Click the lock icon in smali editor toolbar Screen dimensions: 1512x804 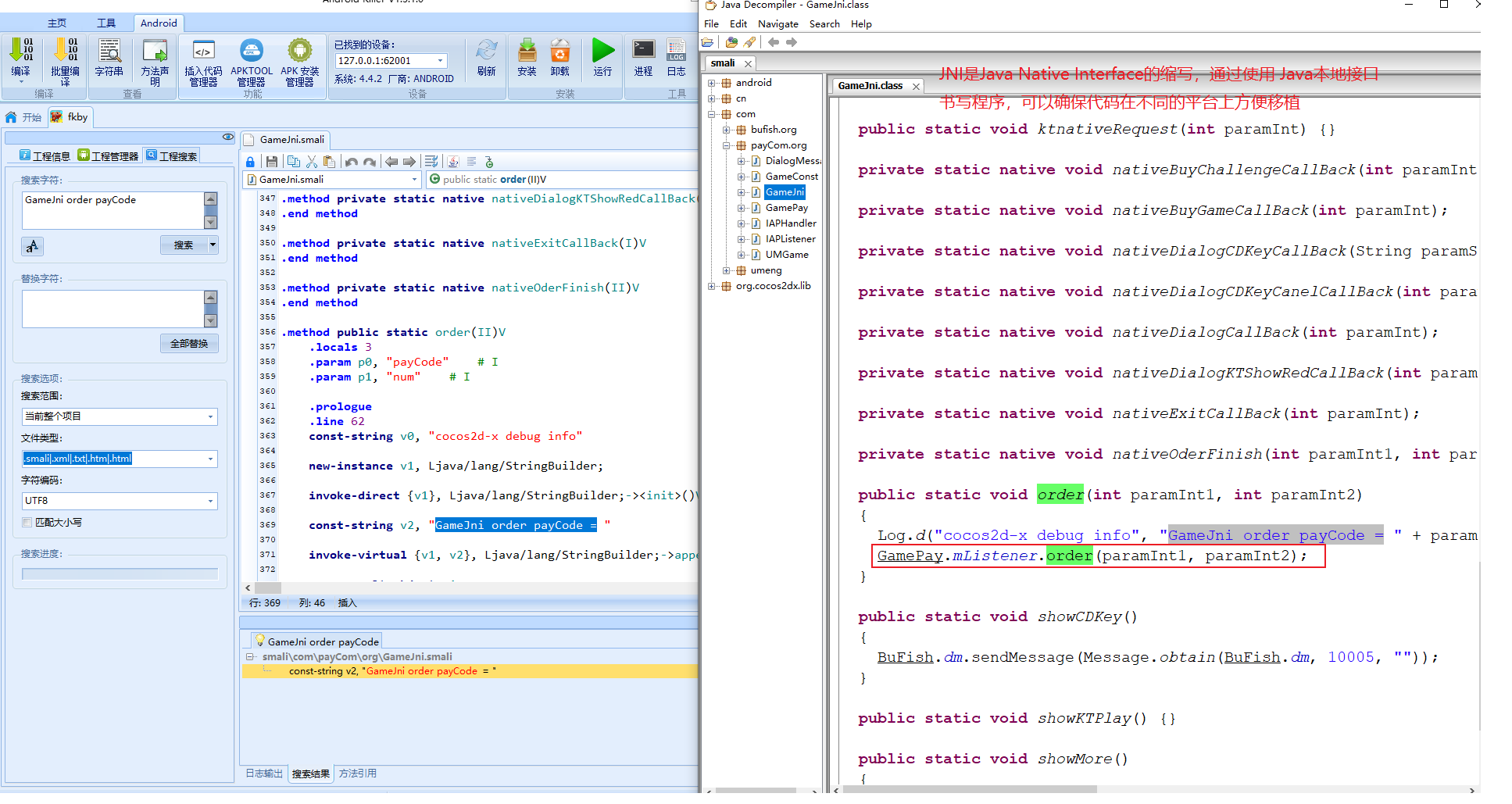250,162
